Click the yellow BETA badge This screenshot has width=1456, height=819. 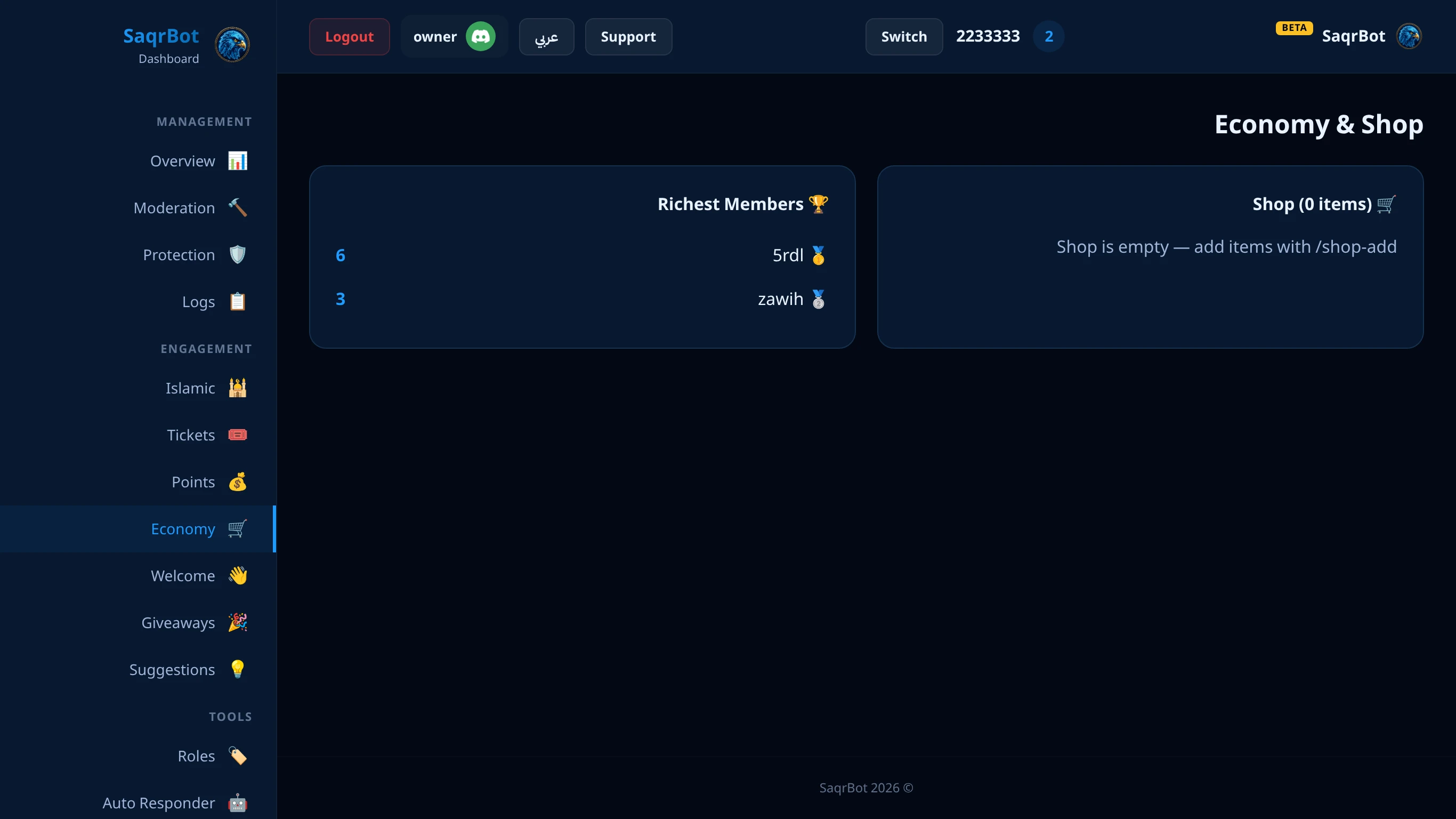(x=1294, y=28)
